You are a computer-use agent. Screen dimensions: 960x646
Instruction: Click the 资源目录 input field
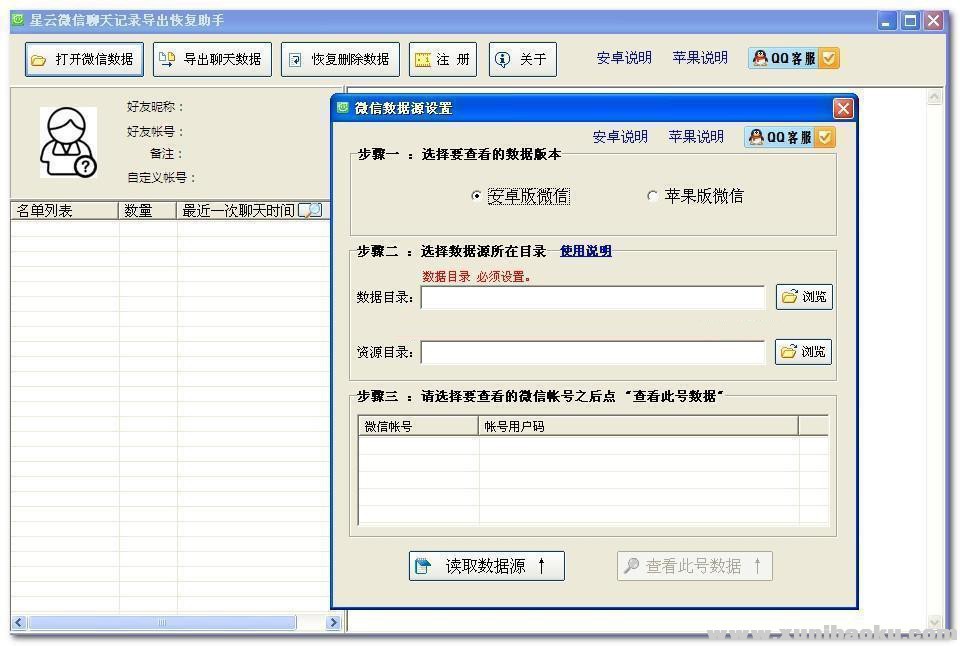(592, 352)
